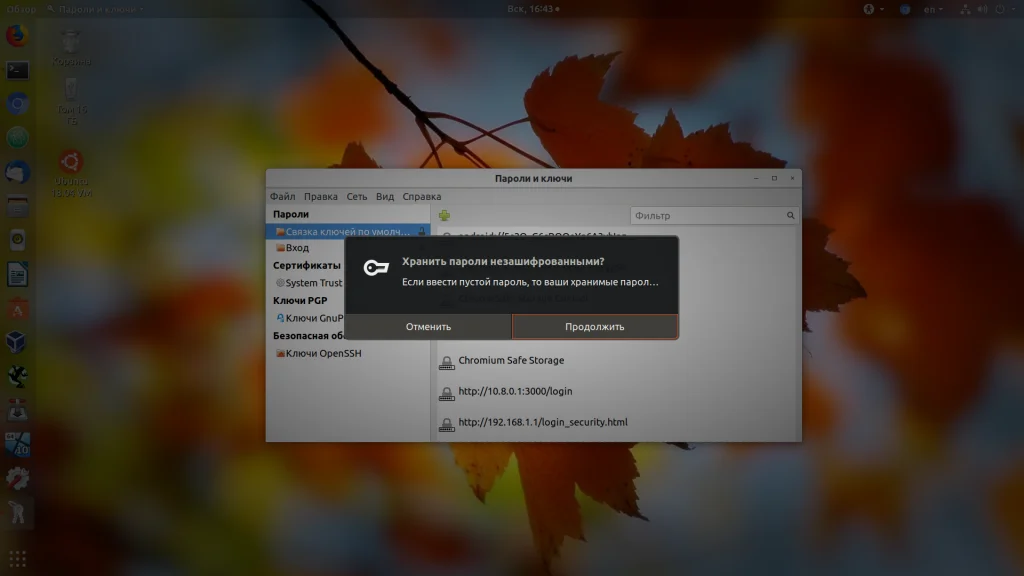Close the Пароли и ключи window
This screenshot has height=576, width=1024.
click(793, 178)
